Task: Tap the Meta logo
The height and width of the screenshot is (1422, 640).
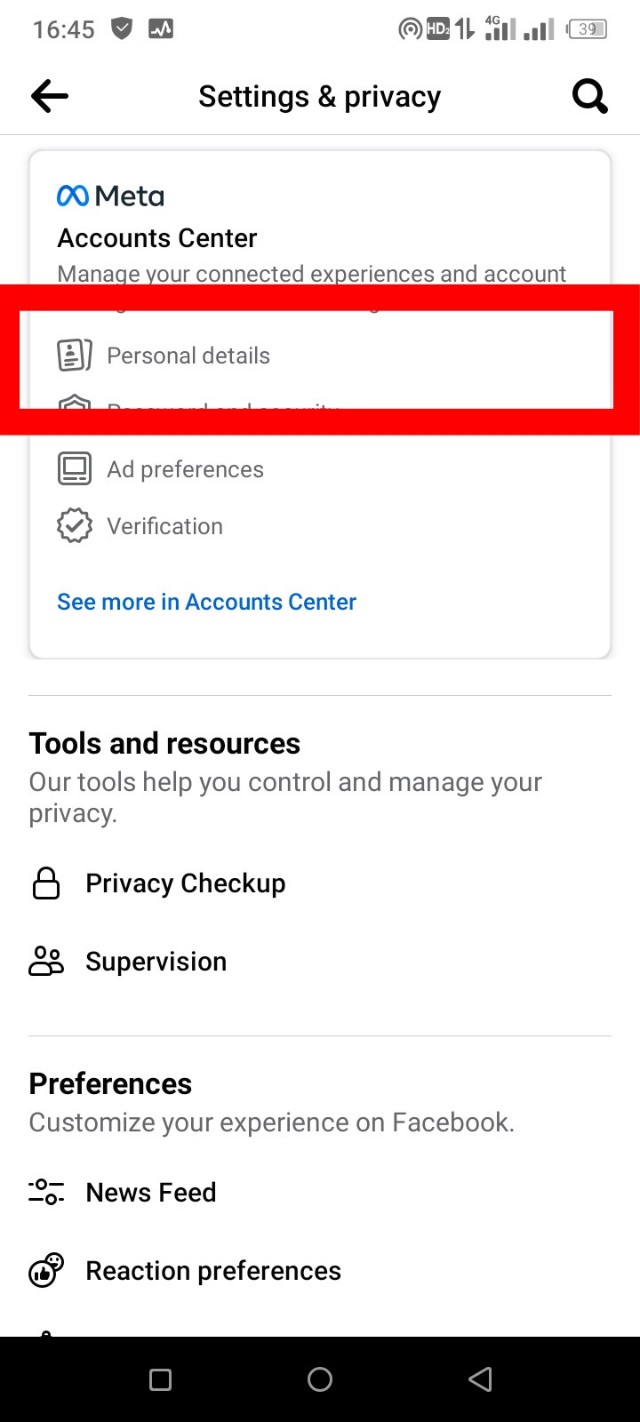Action: [x=111, y=196]
